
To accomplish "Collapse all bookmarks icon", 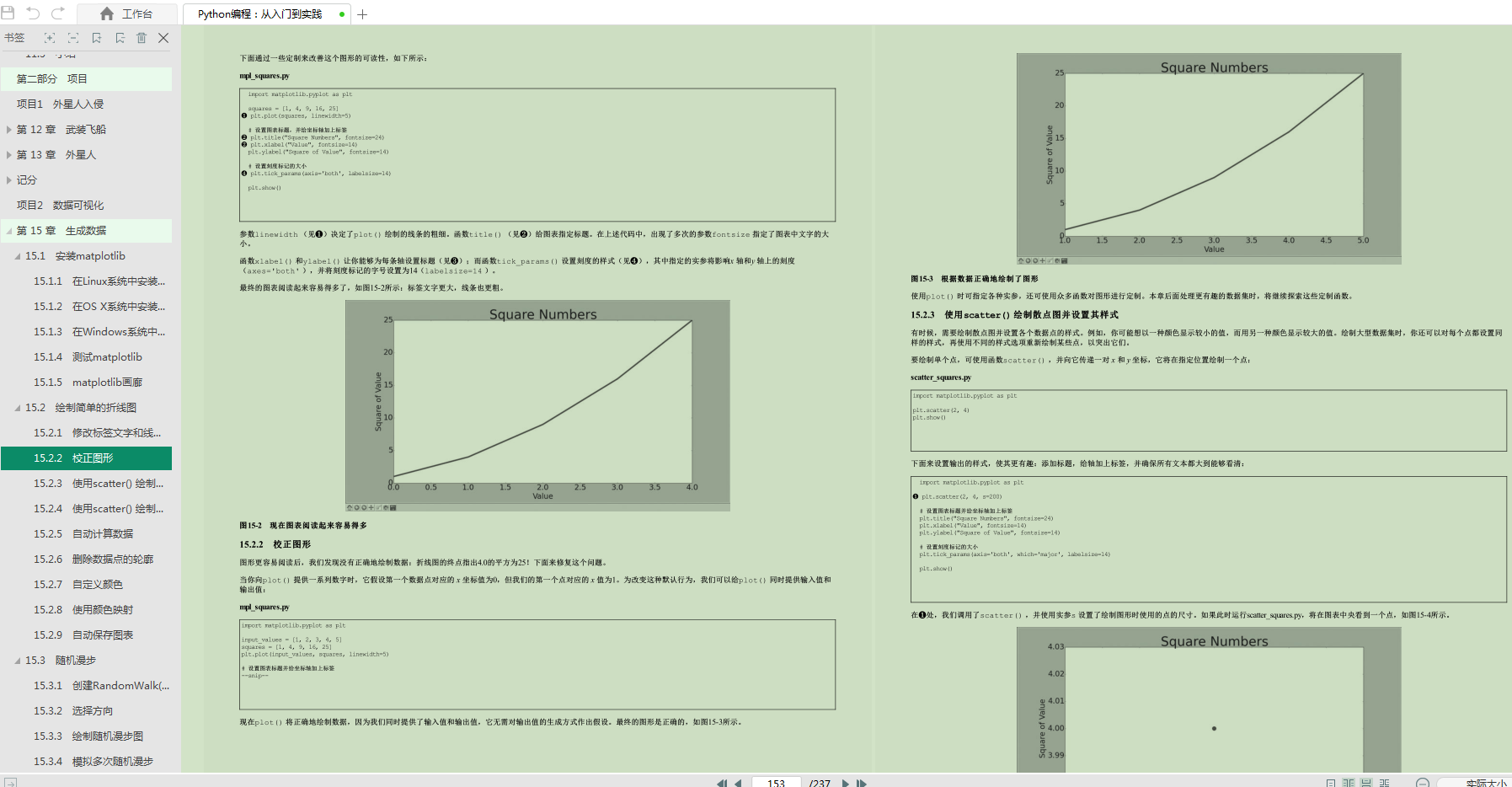I will point(73,38).
